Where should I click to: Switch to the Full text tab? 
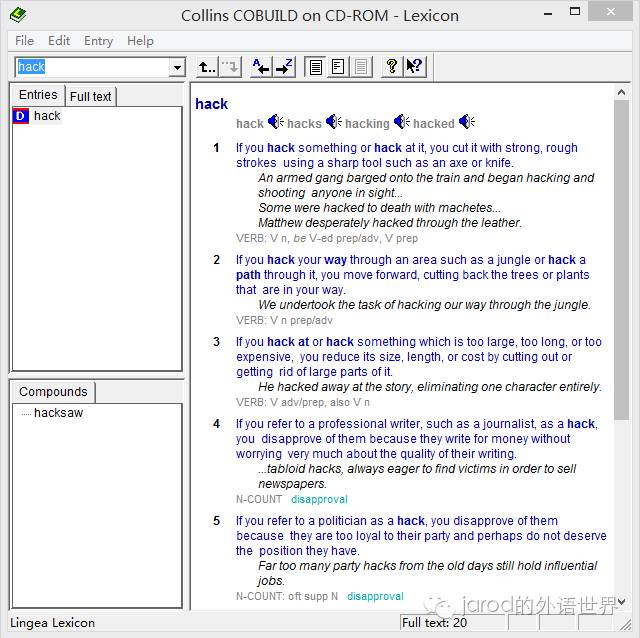[x=91, y=97]
